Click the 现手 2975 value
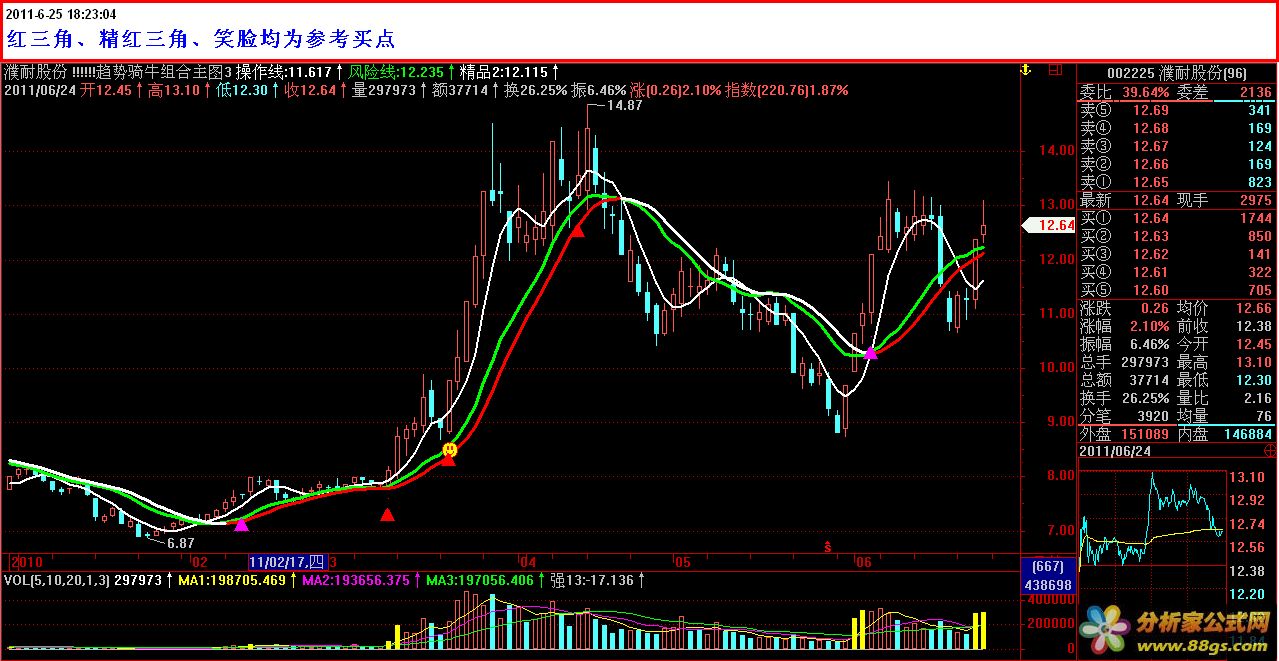This screenshot has height=661, width=1279. coord(1255,200)
